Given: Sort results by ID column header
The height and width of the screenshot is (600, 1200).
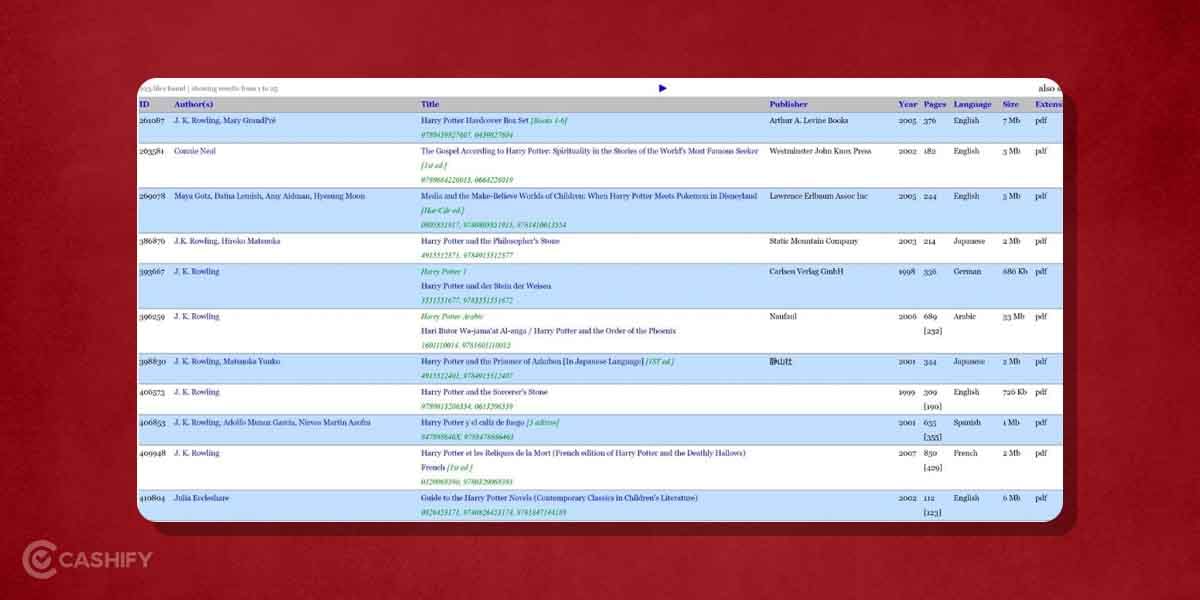Looking at the screenshot, I should pos(144,104).
